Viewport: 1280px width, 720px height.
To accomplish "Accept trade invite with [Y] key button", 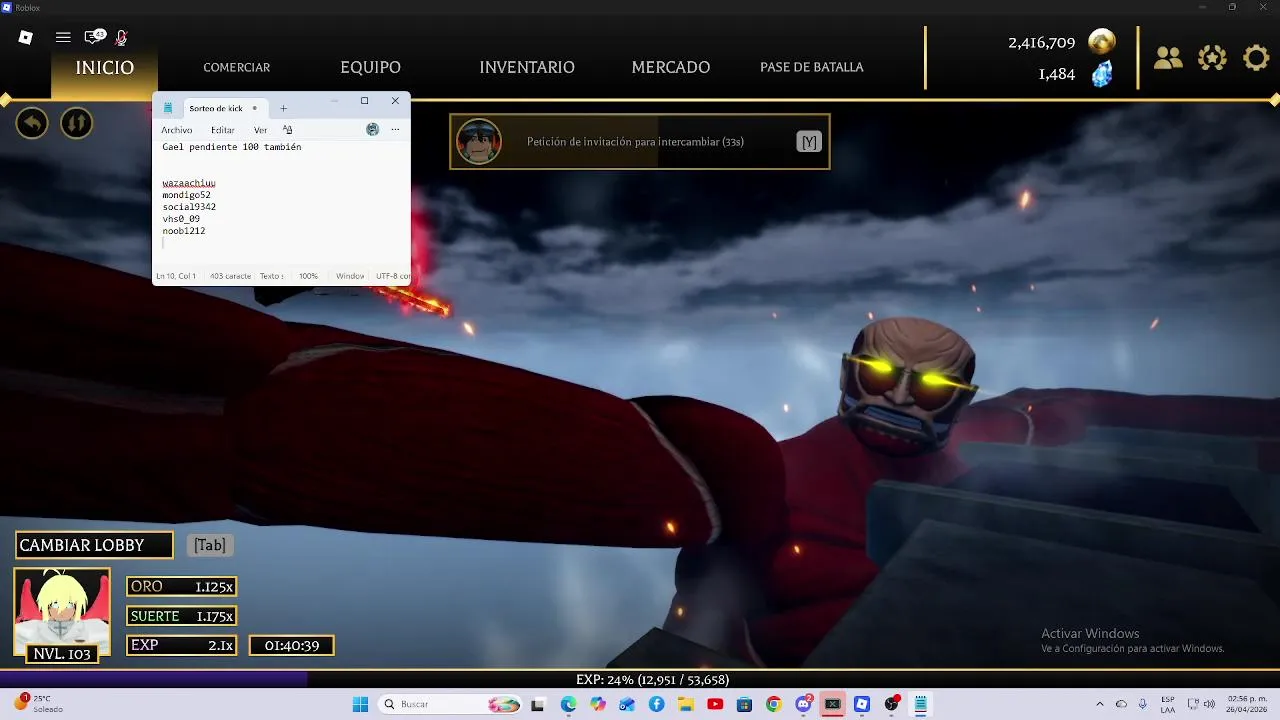I will tap(809, 142).
